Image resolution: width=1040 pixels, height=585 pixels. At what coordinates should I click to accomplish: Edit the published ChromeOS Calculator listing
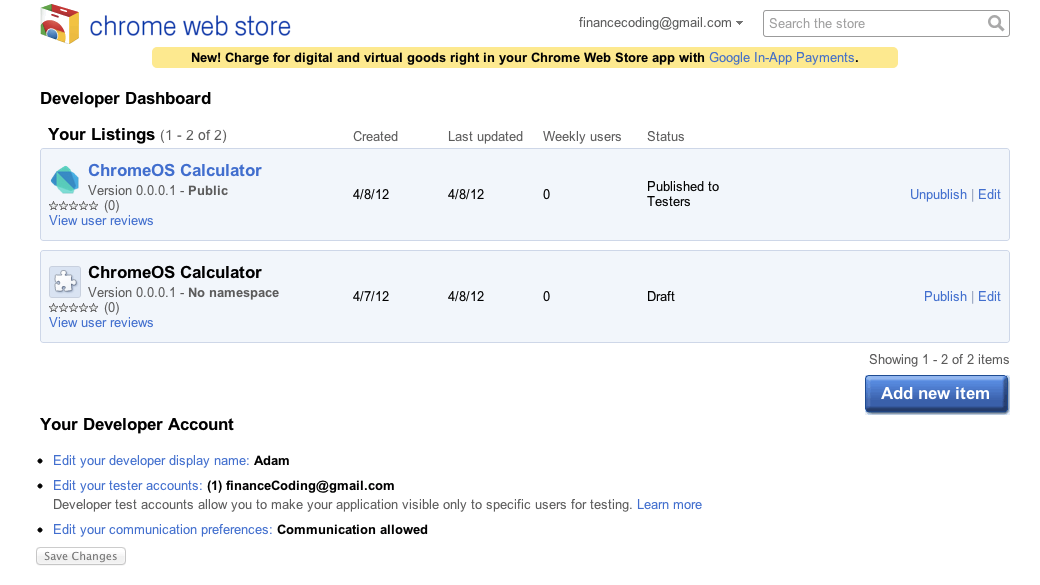[x=989, y=194]
